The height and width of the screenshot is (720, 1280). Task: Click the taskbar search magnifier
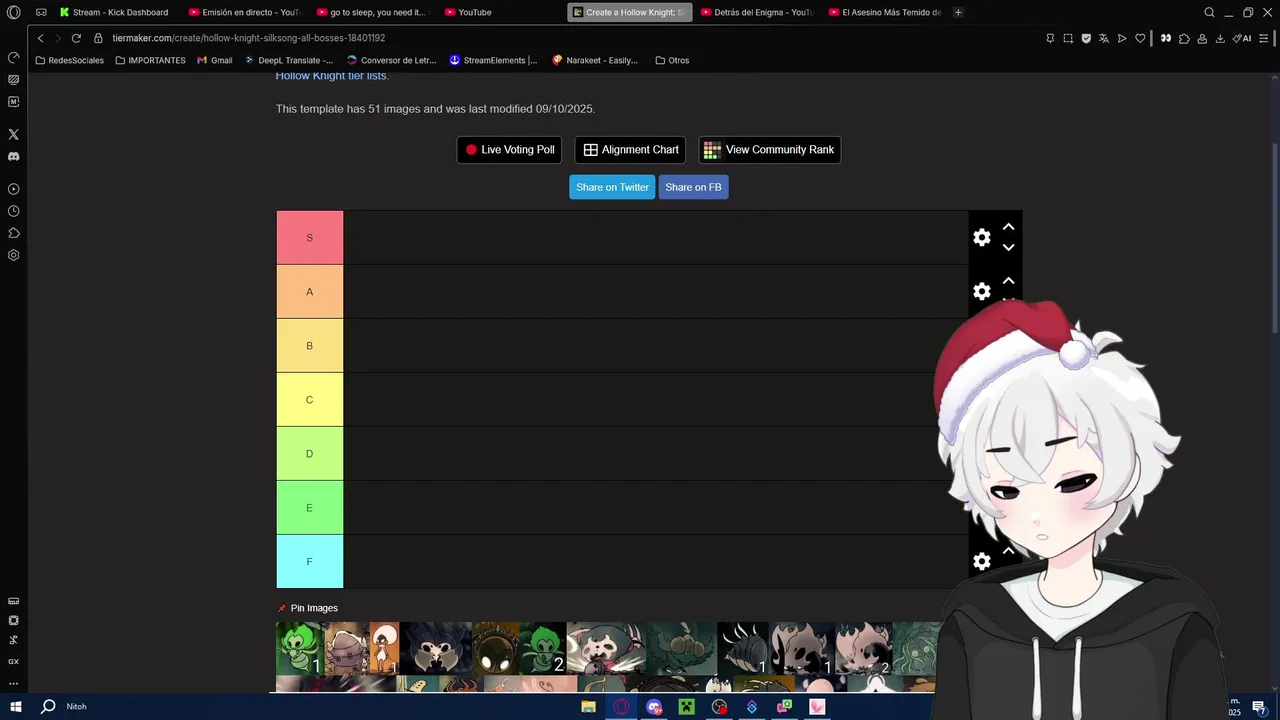(x=48, y=707)
